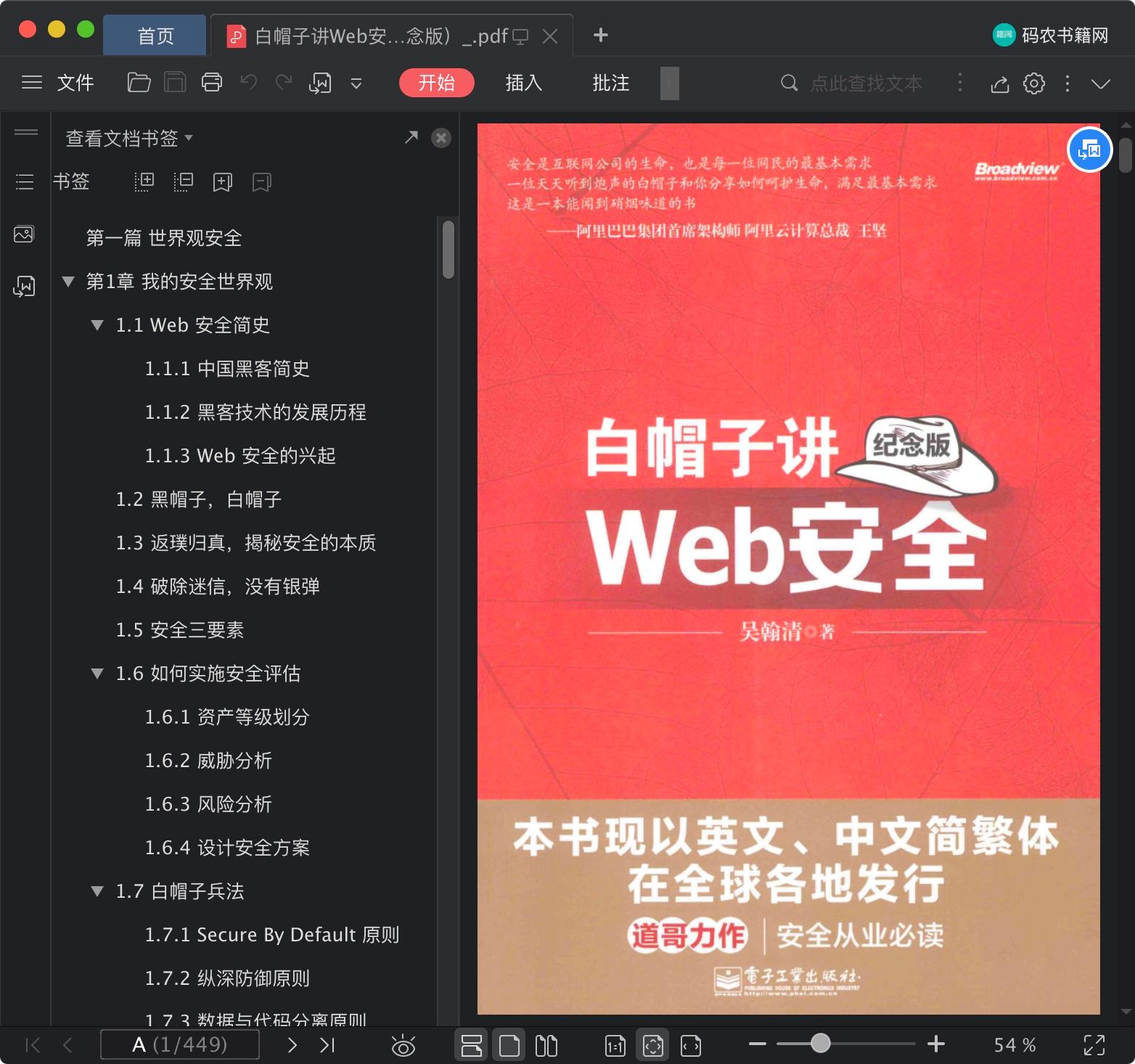The height and width of the screenshot is (1064, 1135).
Task: Open bookmark 1.1.1 中国黑客简史
Action: pos(228,369)
